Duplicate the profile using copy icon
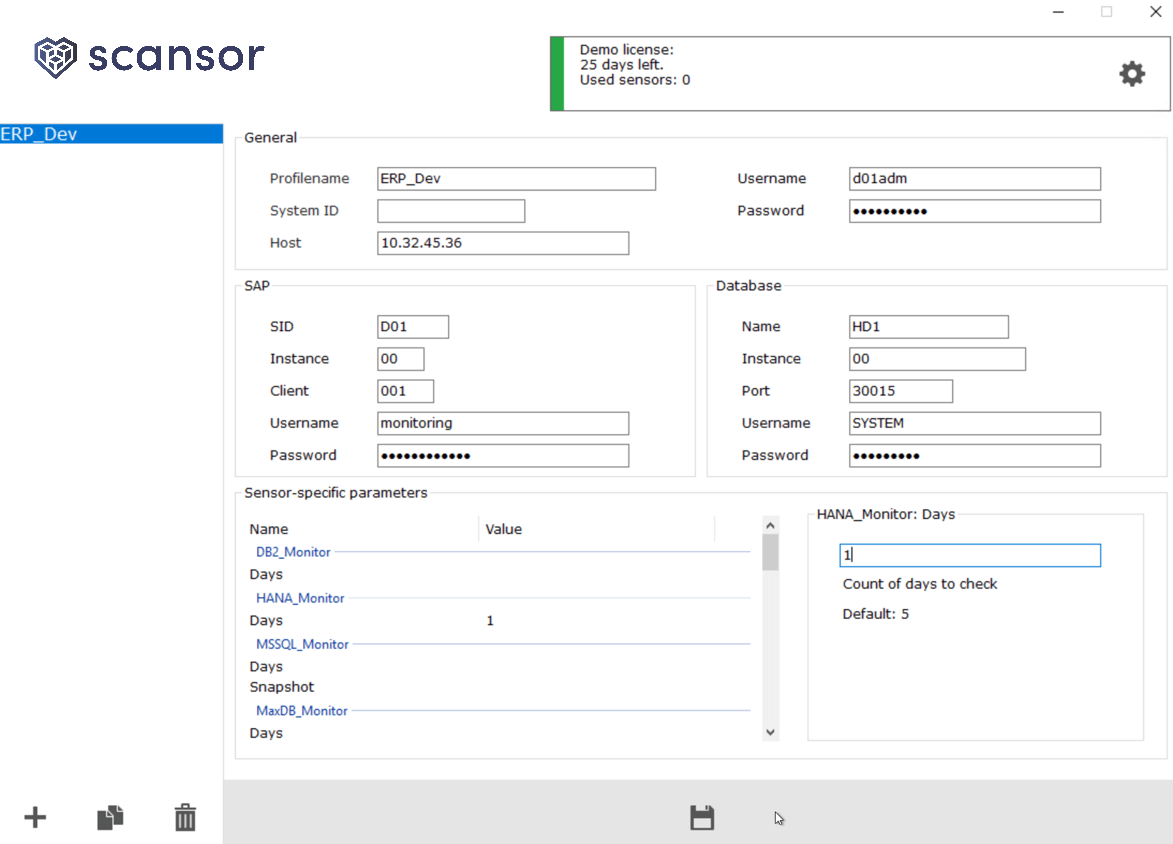The width and height of the screenshot is (1173, 844). (x=110, y=817)
